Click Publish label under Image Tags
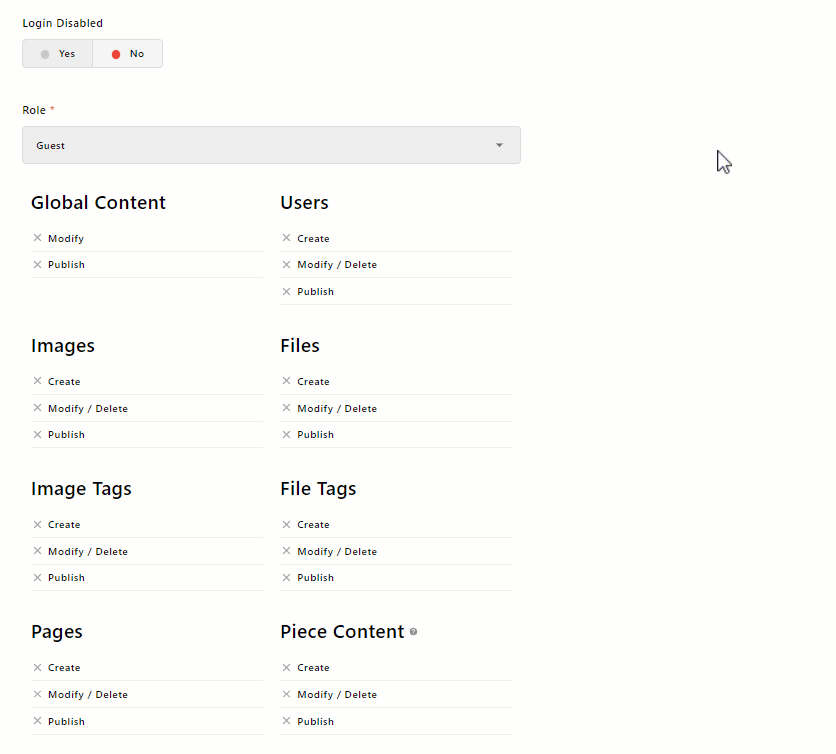 pos(66,578)
